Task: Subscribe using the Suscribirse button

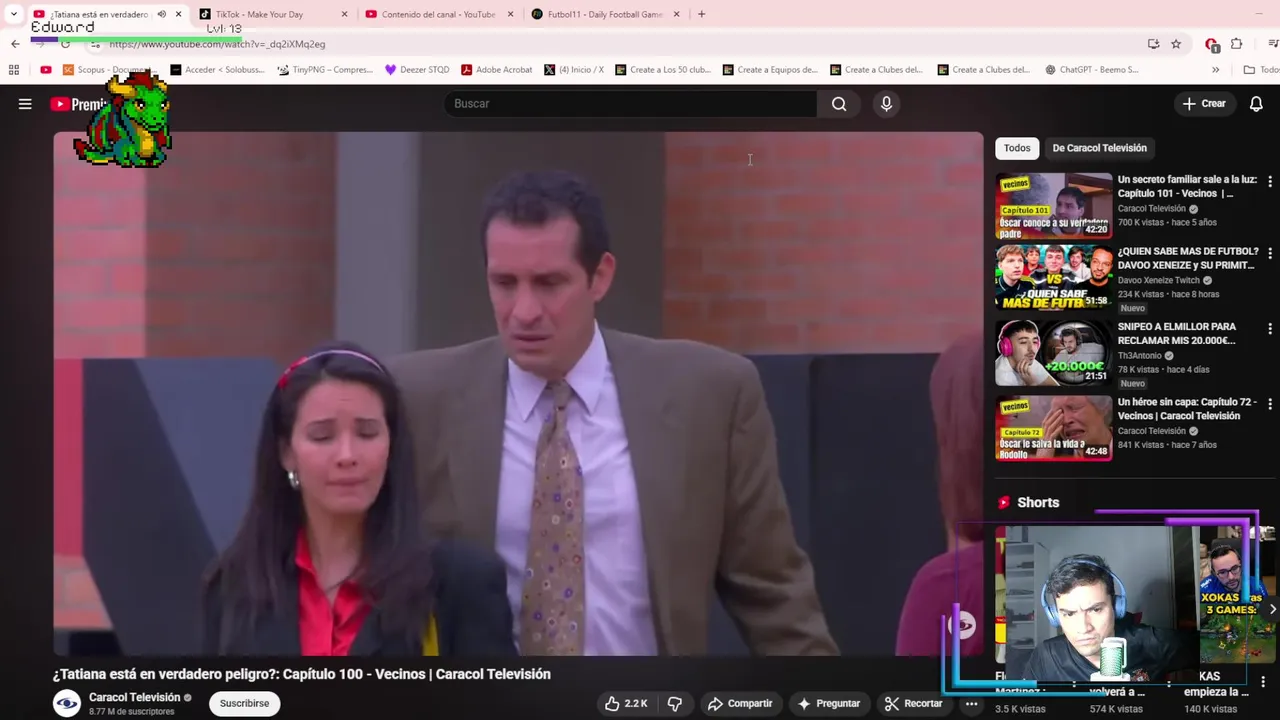Action: [x=244, y=704]
